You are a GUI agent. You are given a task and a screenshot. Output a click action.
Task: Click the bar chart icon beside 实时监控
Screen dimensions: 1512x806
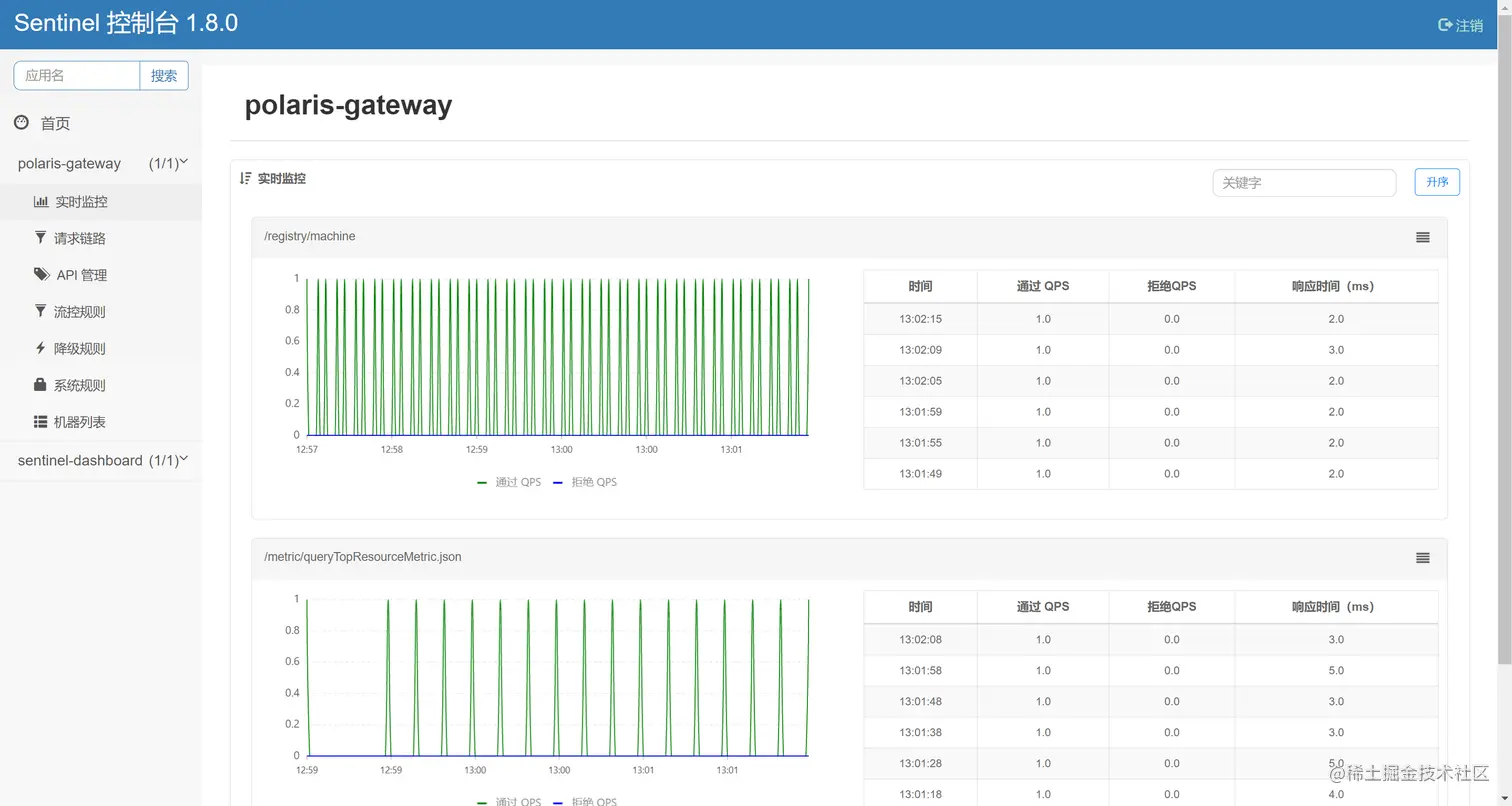click(41, 201)
